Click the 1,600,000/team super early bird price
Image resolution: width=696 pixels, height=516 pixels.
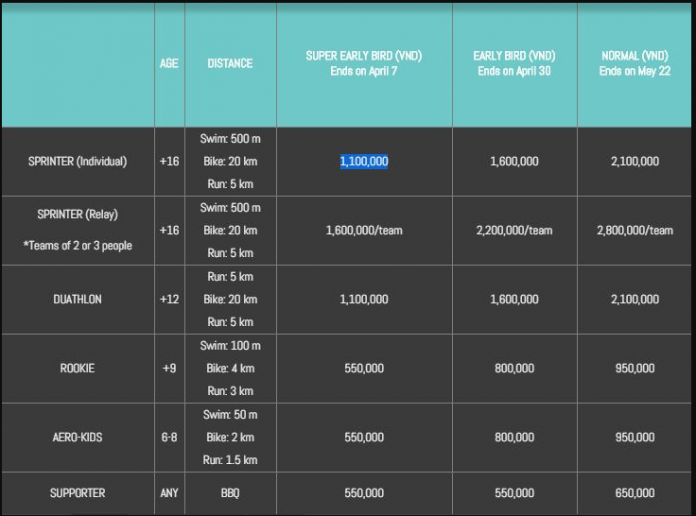click(x=364, y=230)
